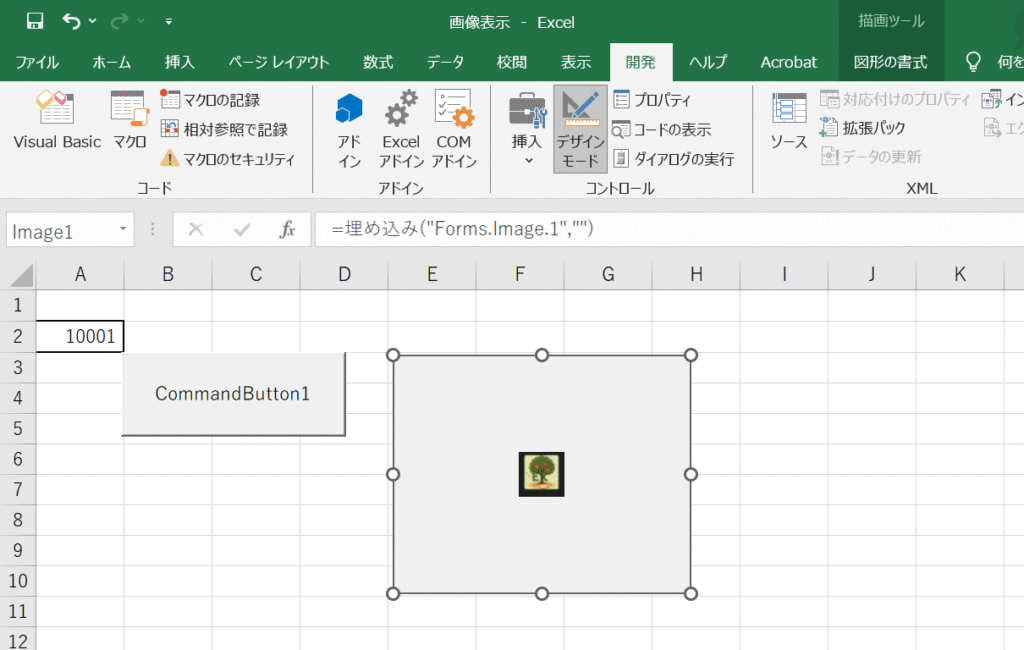Open マクロのセキュリティ settings
Image resolution: width=1024 pixels, height=650 pixels.
coord(227,159)
